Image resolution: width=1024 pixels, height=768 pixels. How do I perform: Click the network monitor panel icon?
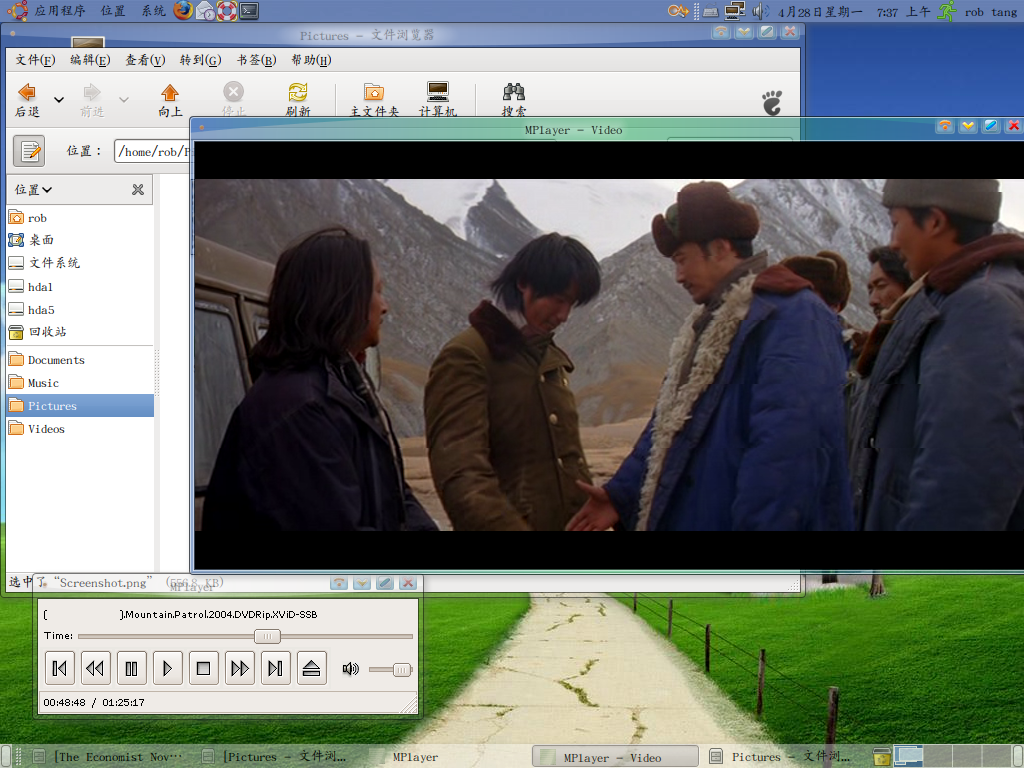[x=735, y=11]
